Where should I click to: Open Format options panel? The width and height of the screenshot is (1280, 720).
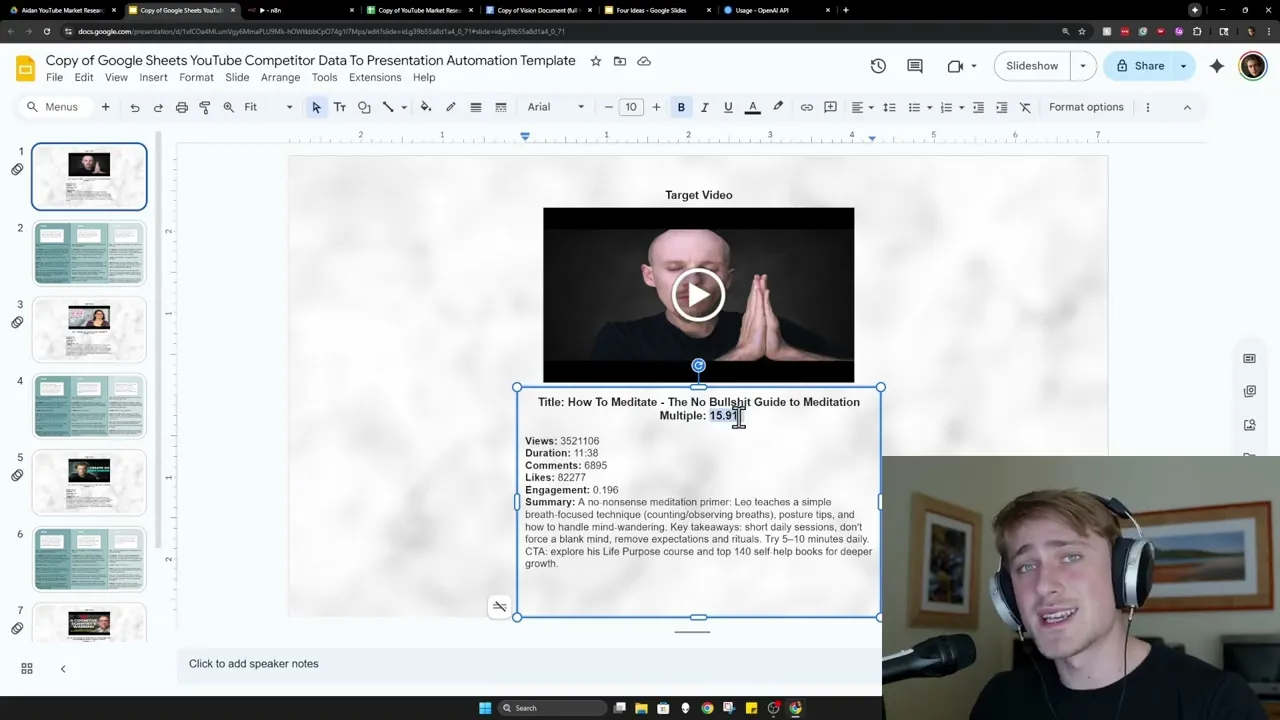(1086, 107)
